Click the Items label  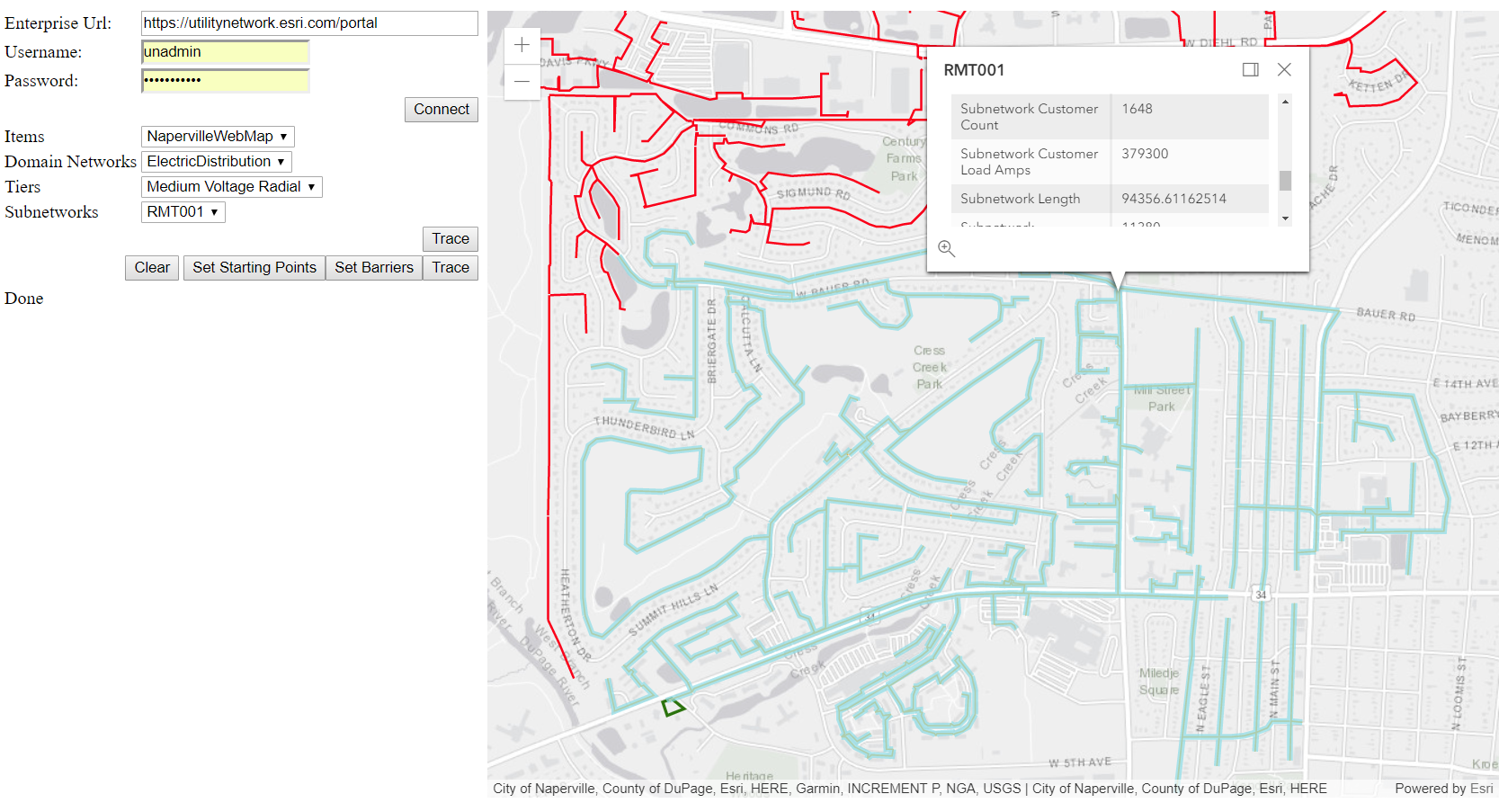tap(24, 137)
